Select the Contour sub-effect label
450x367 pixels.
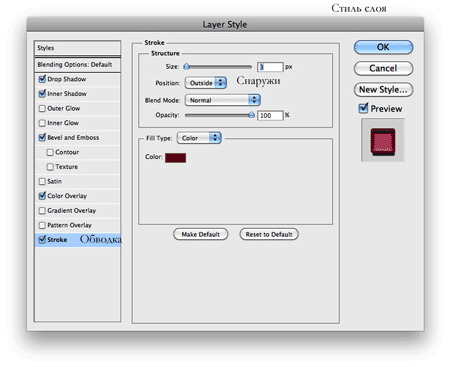[67, 152]
